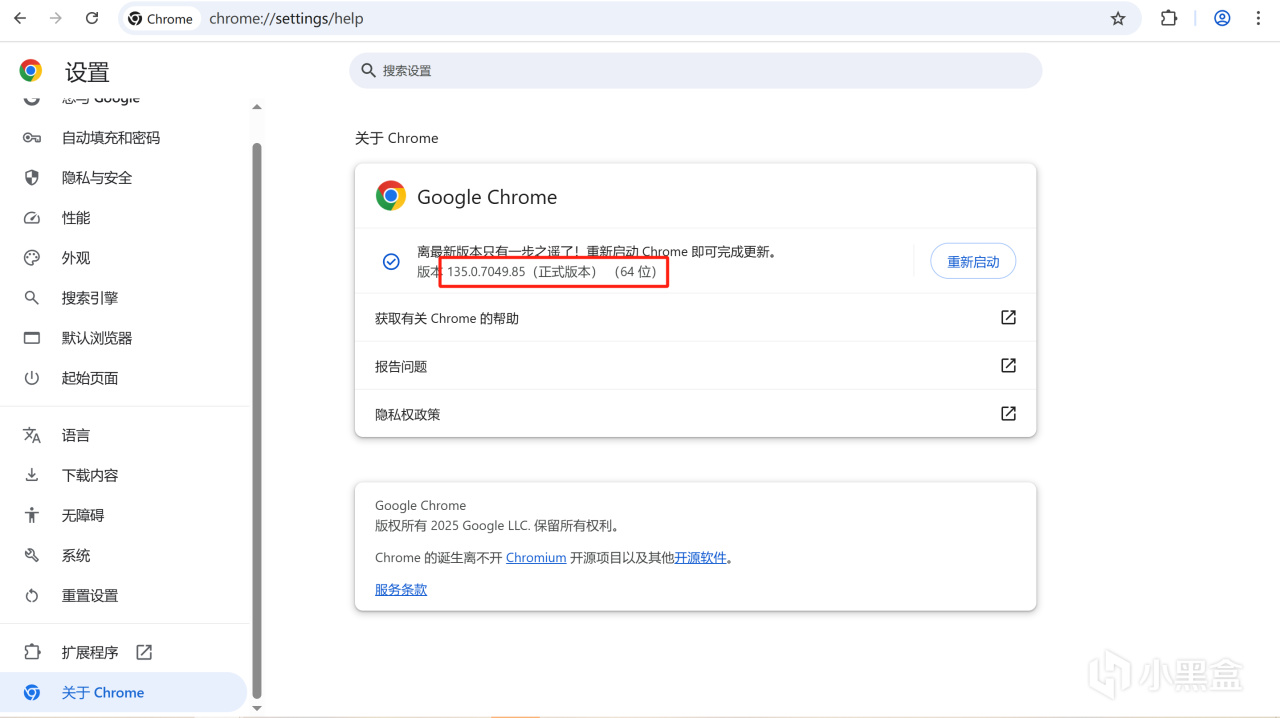Screen dimensions: 1280x718
Task: Open the Extensions puzzle icon in the toolbar
Action: pyautogui.click(x=1169, y=18)
